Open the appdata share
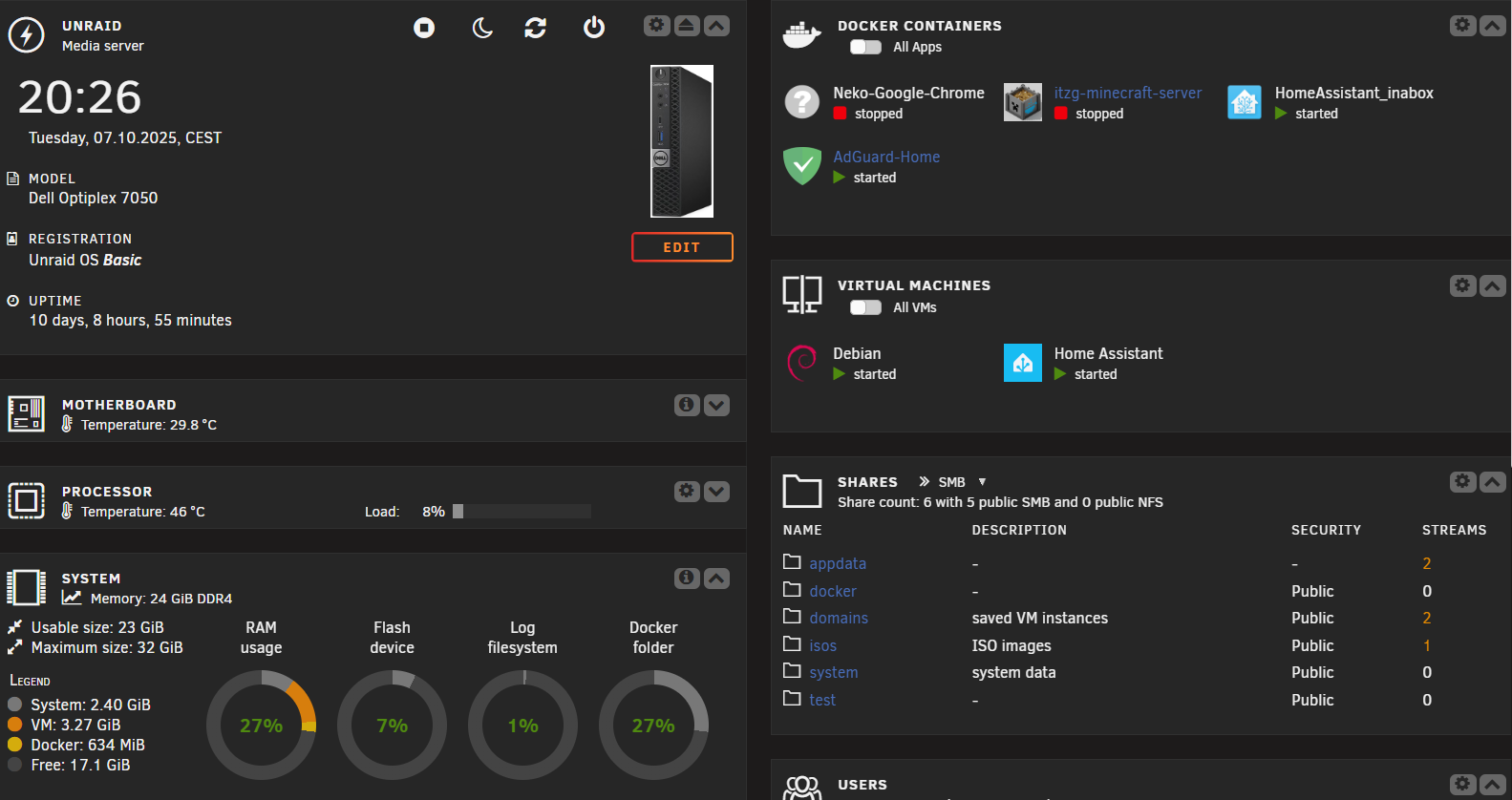The height and width of the screenshot is (800, 1512). 838,563
